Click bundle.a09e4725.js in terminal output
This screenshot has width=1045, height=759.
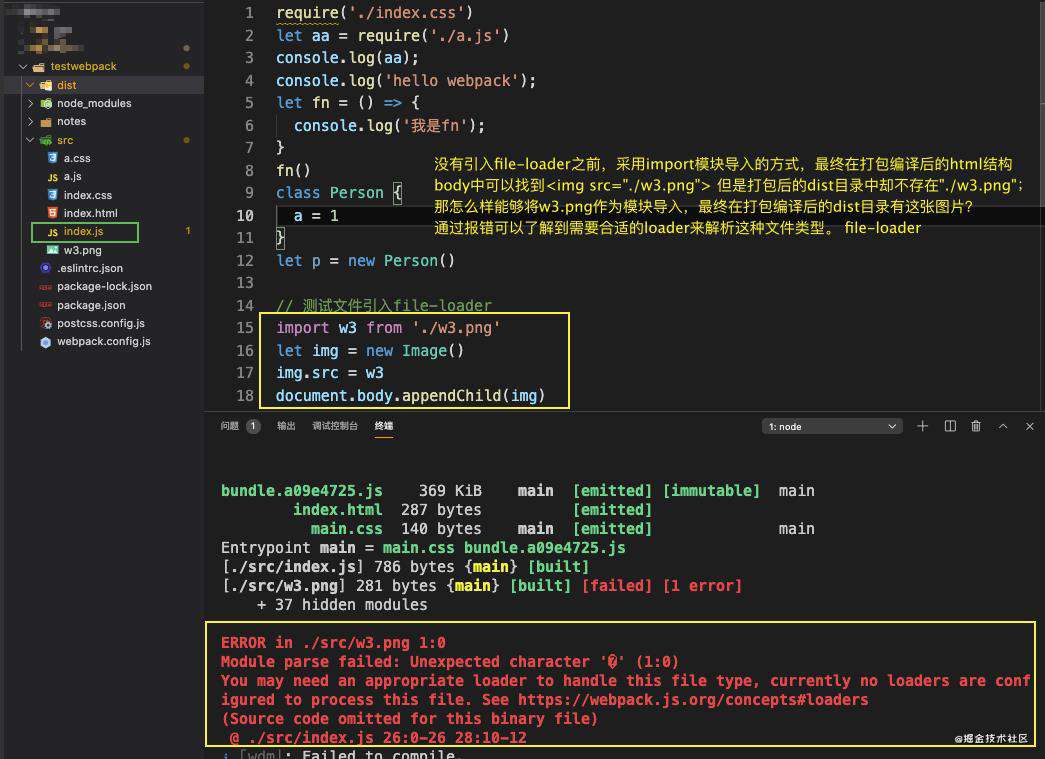coord(301,490)
